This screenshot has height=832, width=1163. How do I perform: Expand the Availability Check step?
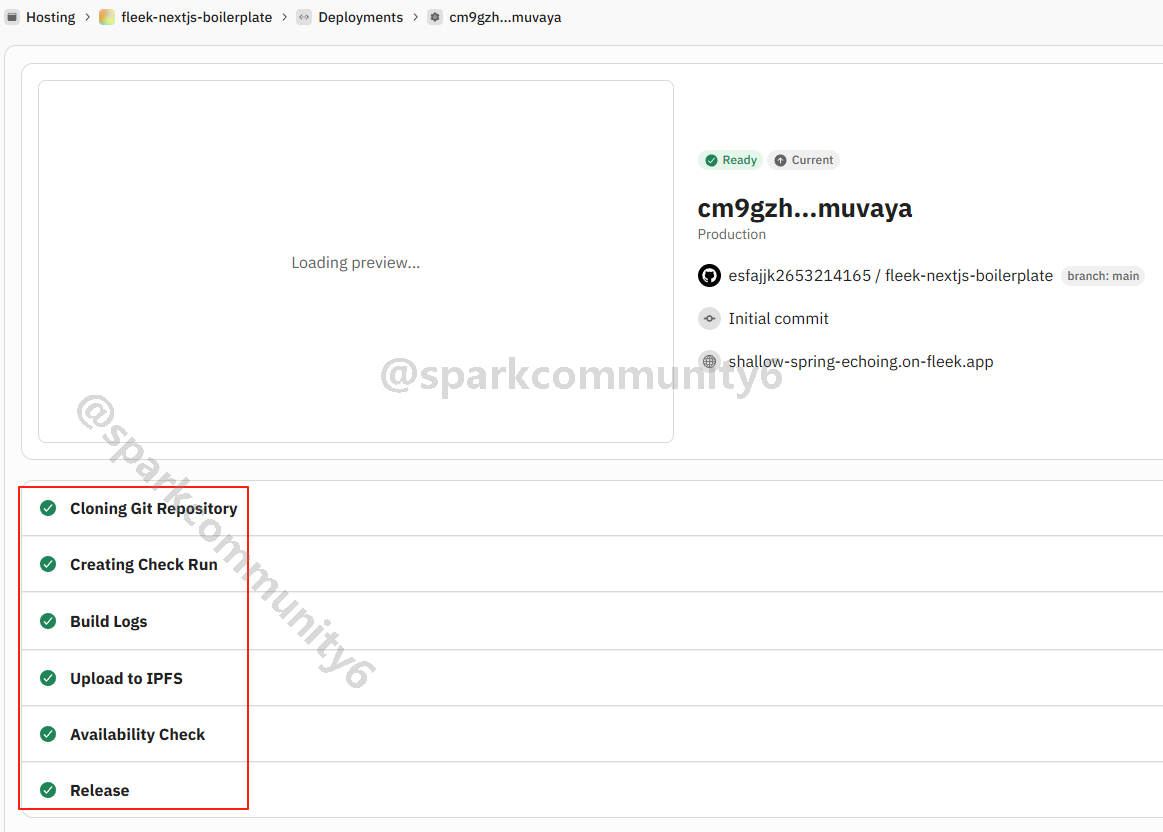click(593, 734)
